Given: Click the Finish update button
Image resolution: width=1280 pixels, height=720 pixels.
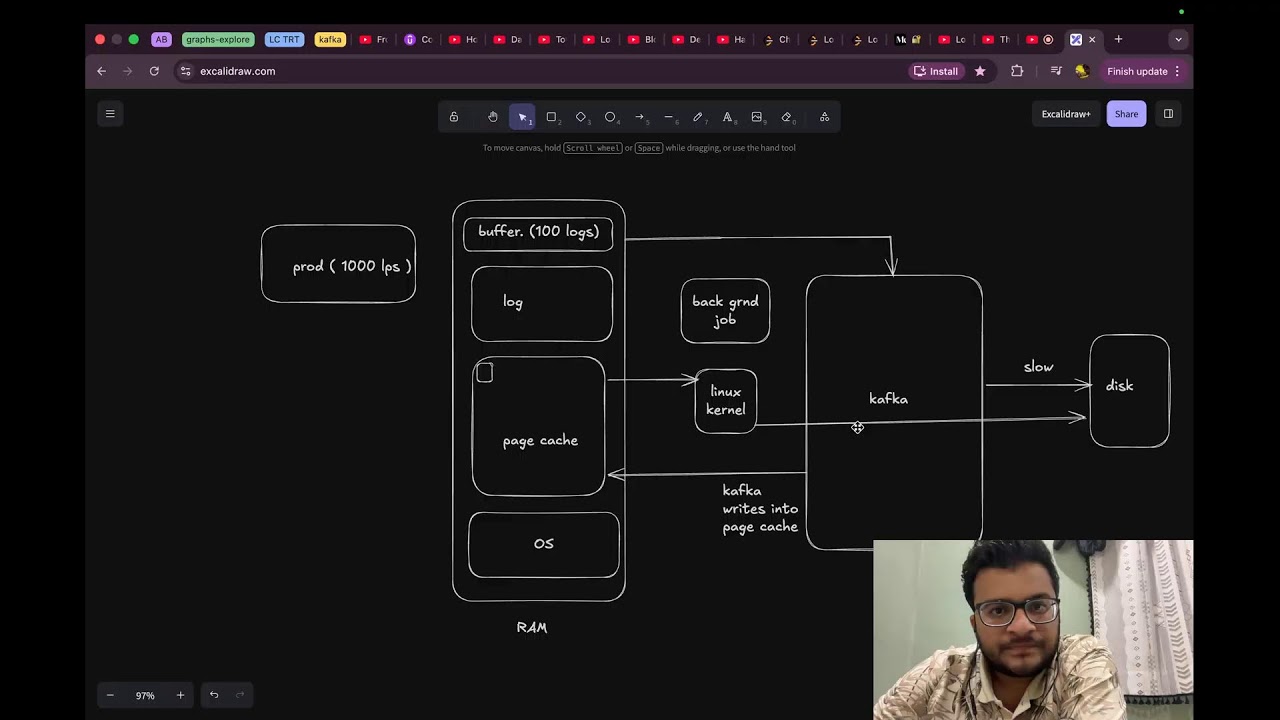Looking at the screenshot, I should click(1137, 71).
